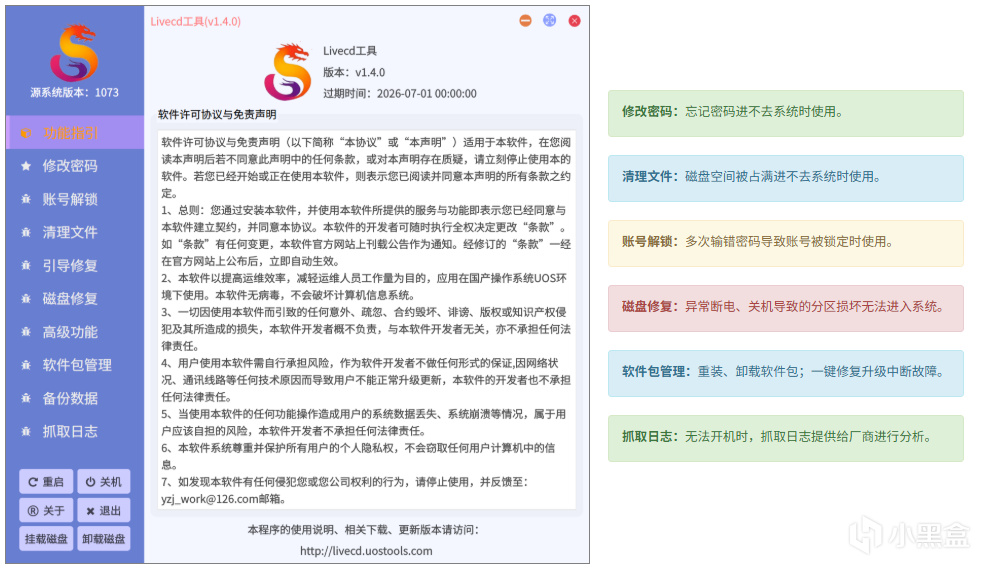The width and height of the screenshot is (999, 569).
Task: Click the icon next to 清理文件
Action: [x=26, y=232]
